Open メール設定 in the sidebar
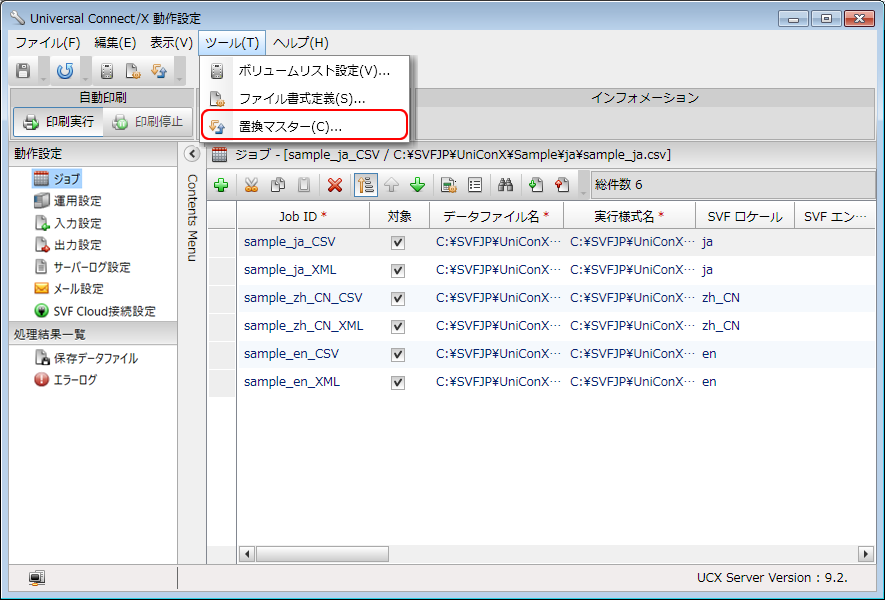 click(x=69, y=289)
